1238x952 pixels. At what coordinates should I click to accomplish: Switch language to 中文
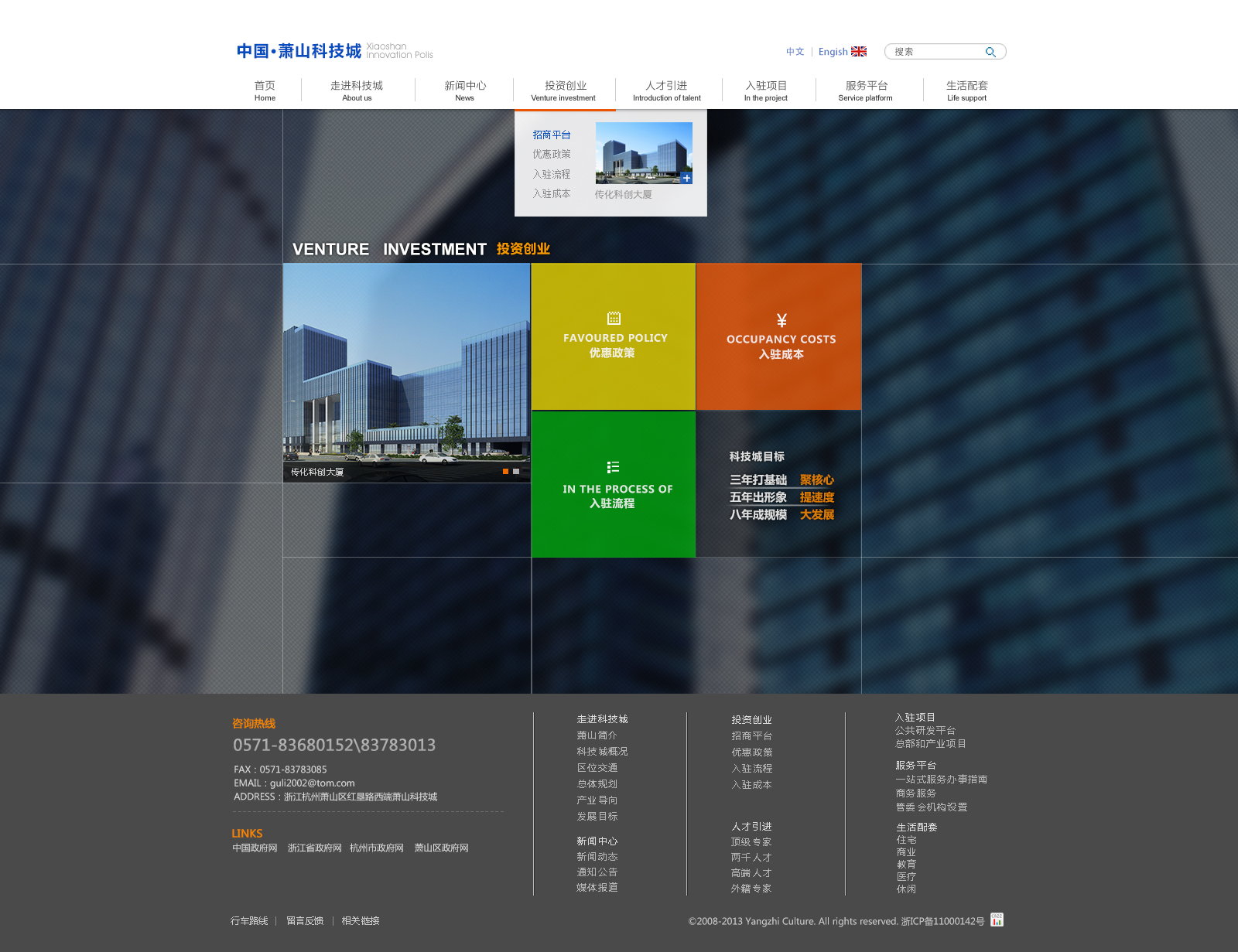[x=795, y=52]
